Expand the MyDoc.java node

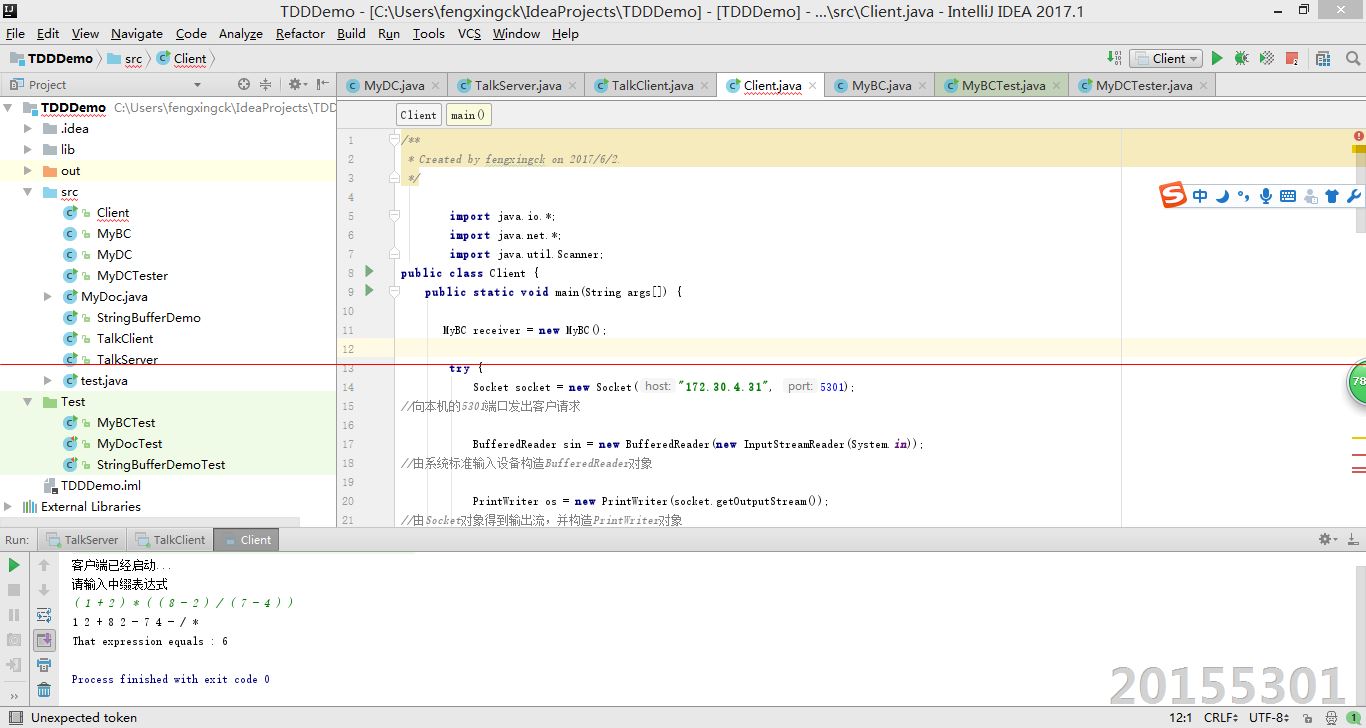click(48, 296)
